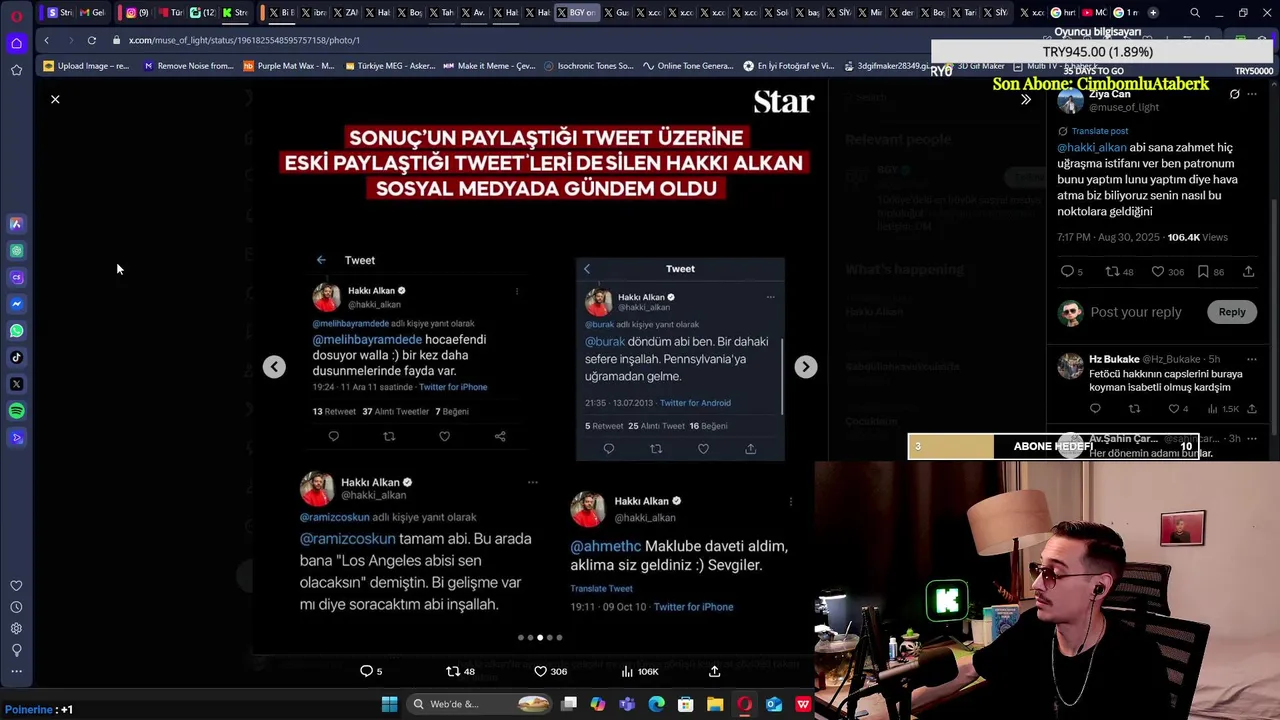The image size is (1280, 720).
Task: Open 'Upload Image' bookmark
Action: [87, 66]
